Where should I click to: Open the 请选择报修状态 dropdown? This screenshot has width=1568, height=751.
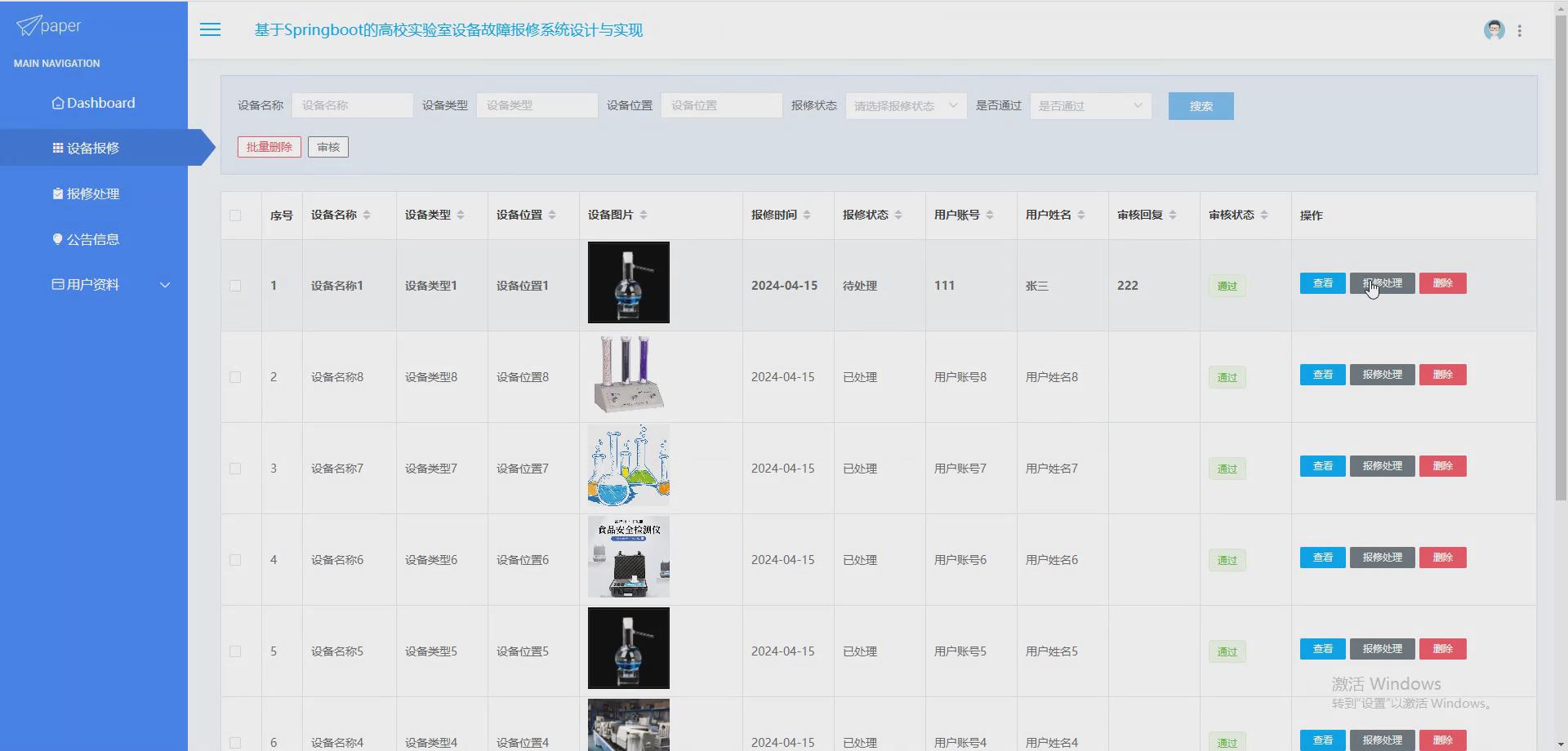(x=906, y=106)
